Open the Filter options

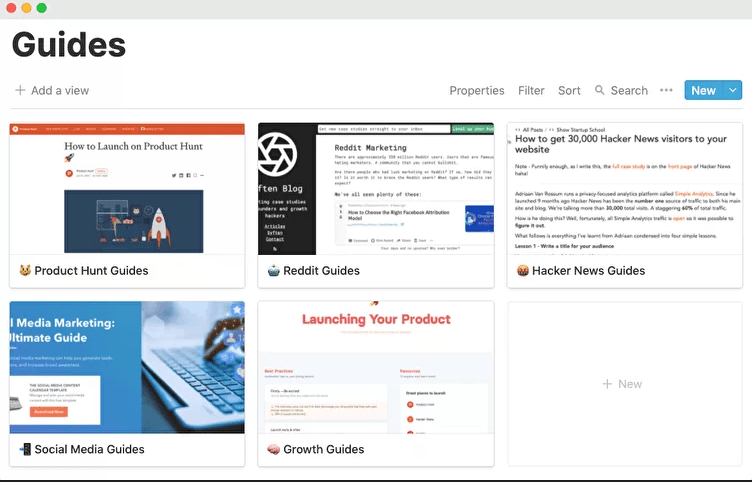point(531,90)
